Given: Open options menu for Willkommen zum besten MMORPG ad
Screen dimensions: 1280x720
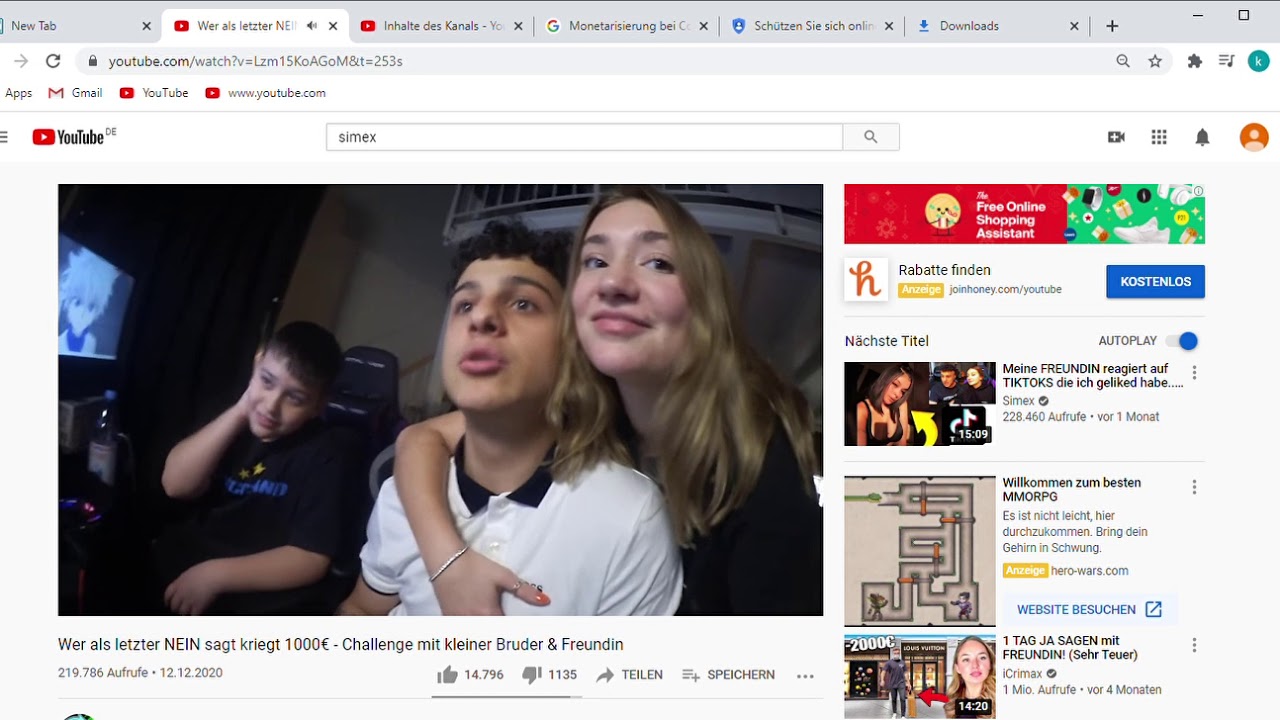Looking at the screenshot, I should tap(1194, 487).
